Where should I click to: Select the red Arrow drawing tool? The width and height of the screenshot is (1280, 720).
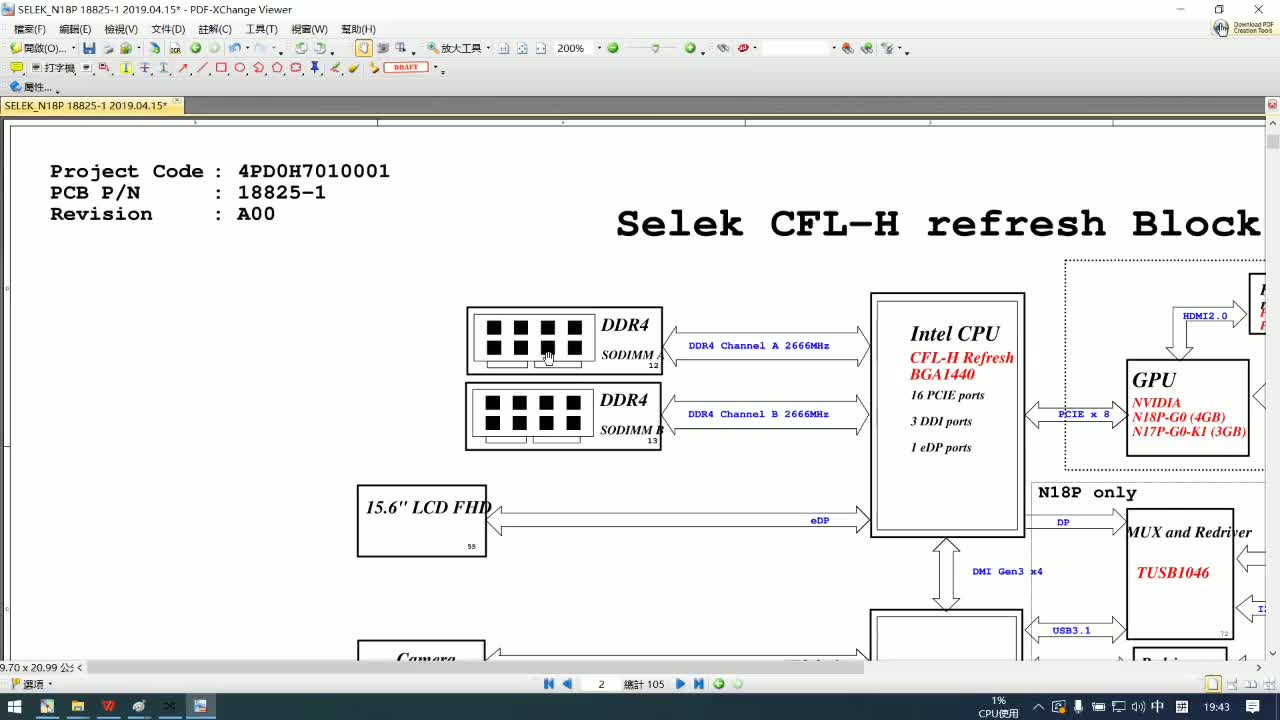coord(183,68)
